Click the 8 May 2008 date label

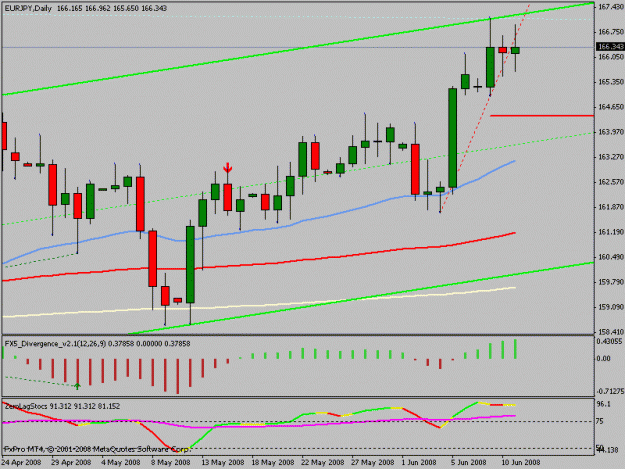(x=171, y=462)
